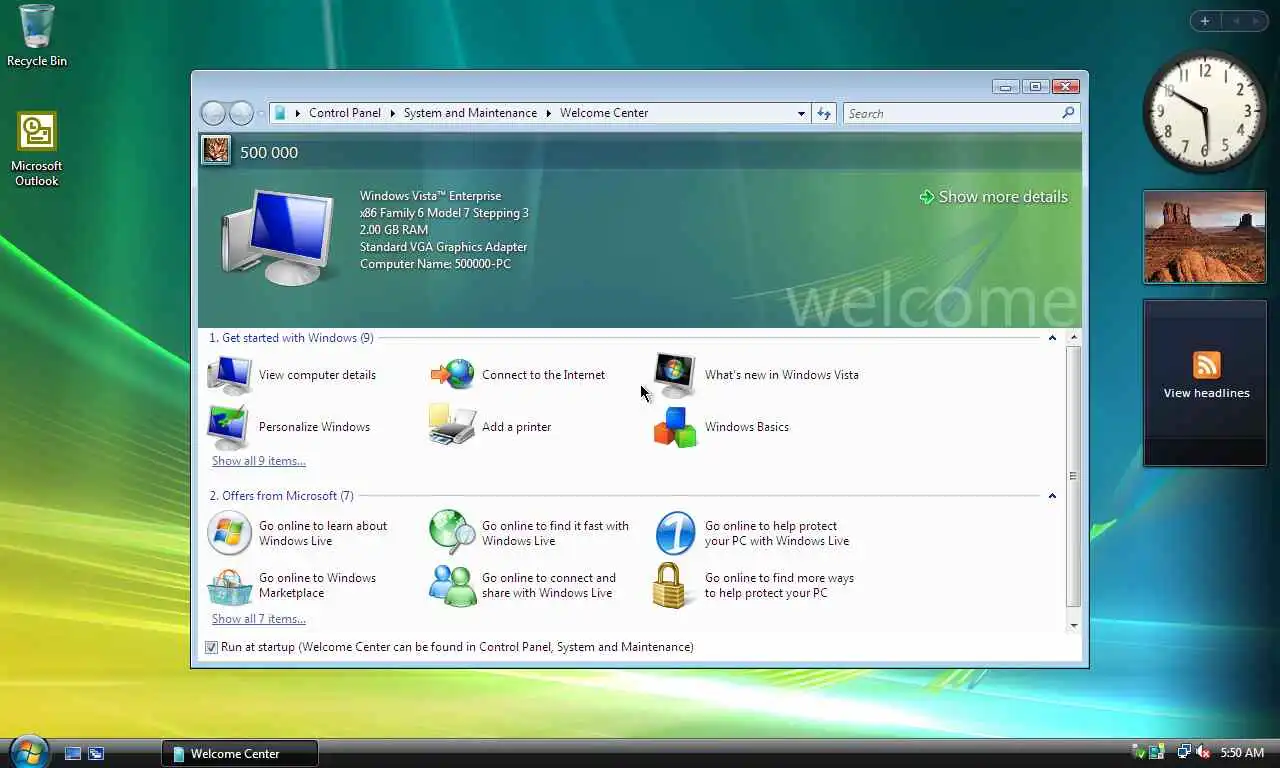
Task: Click the help protect your PC OneCare icon
Action: (675, 533)
